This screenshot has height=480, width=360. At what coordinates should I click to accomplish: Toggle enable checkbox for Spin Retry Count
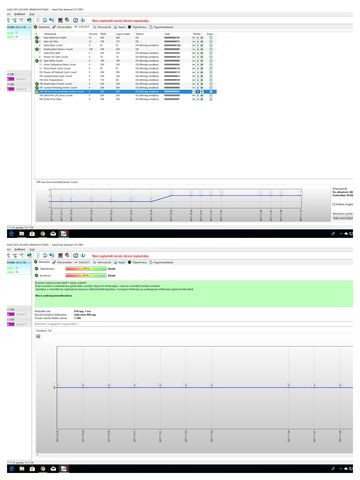(x=211, y=61)
